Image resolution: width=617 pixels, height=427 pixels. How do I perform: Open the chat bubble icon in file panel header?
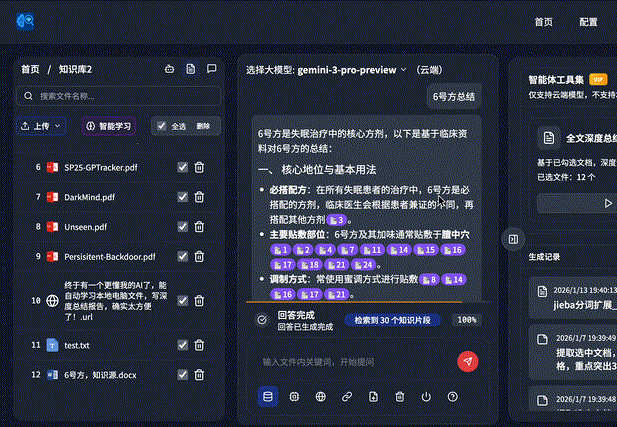click(x=212, y=69)
